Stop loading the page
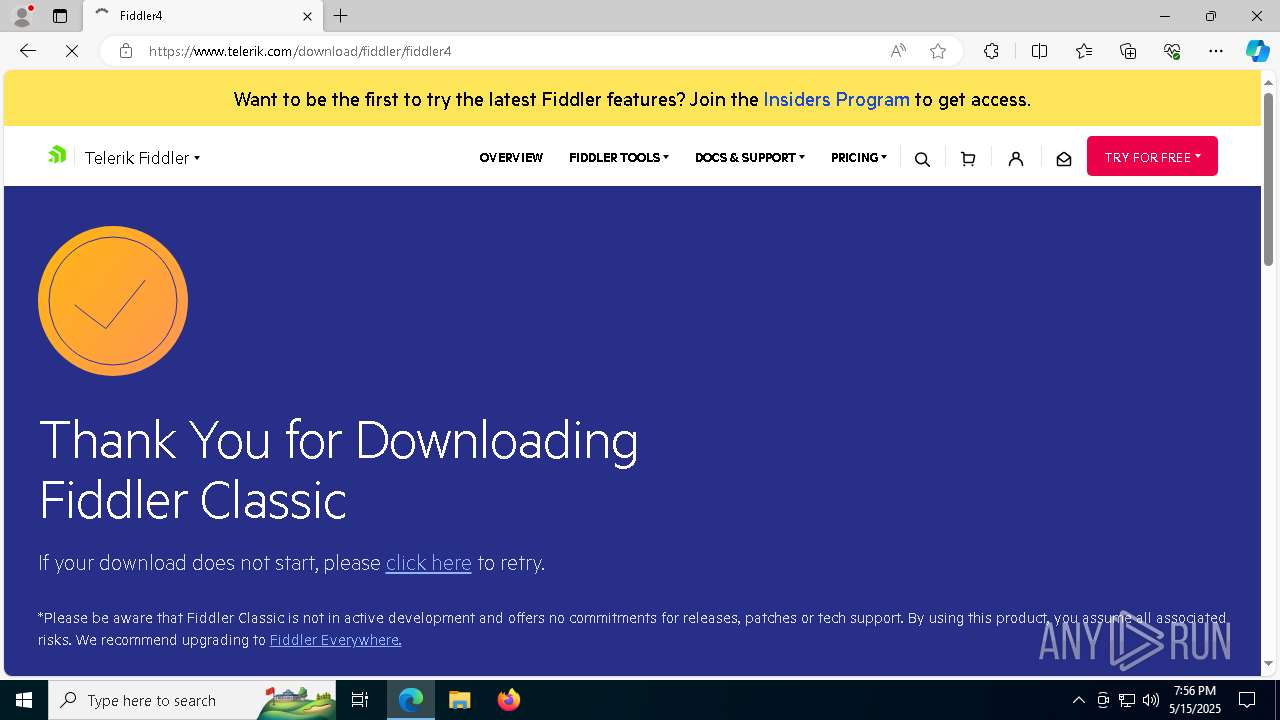The width and height of the screenshot is (1280, 720). [72, 51]
